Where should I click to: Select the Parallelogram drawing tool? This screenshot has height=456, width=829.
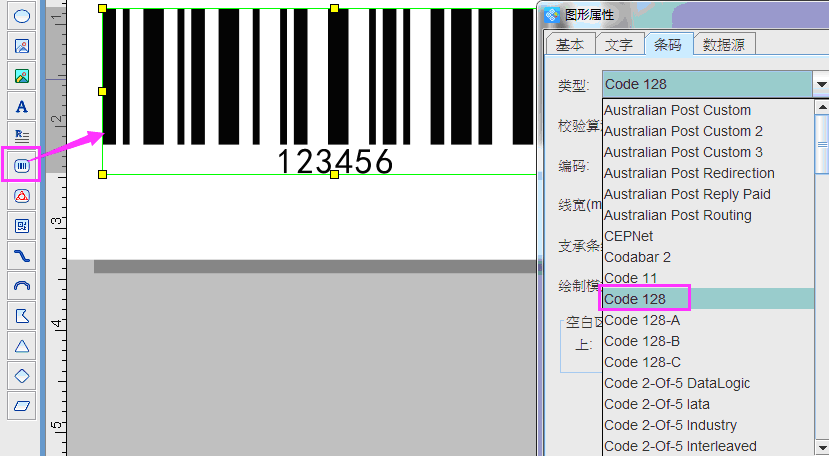(22, 406)
